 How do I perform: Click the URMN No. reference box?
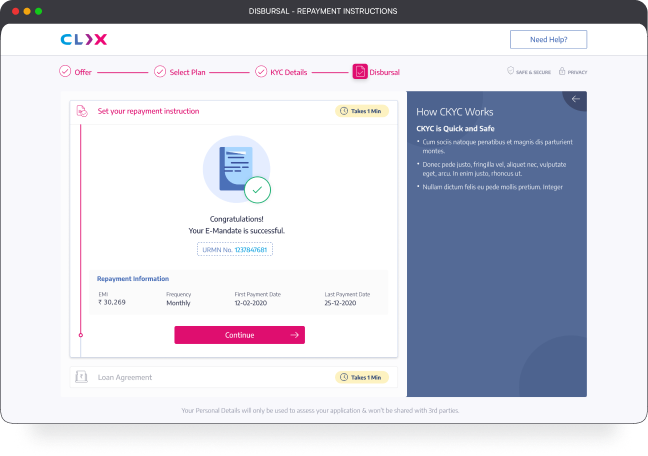pyautogui.click(x=235, y=249)
